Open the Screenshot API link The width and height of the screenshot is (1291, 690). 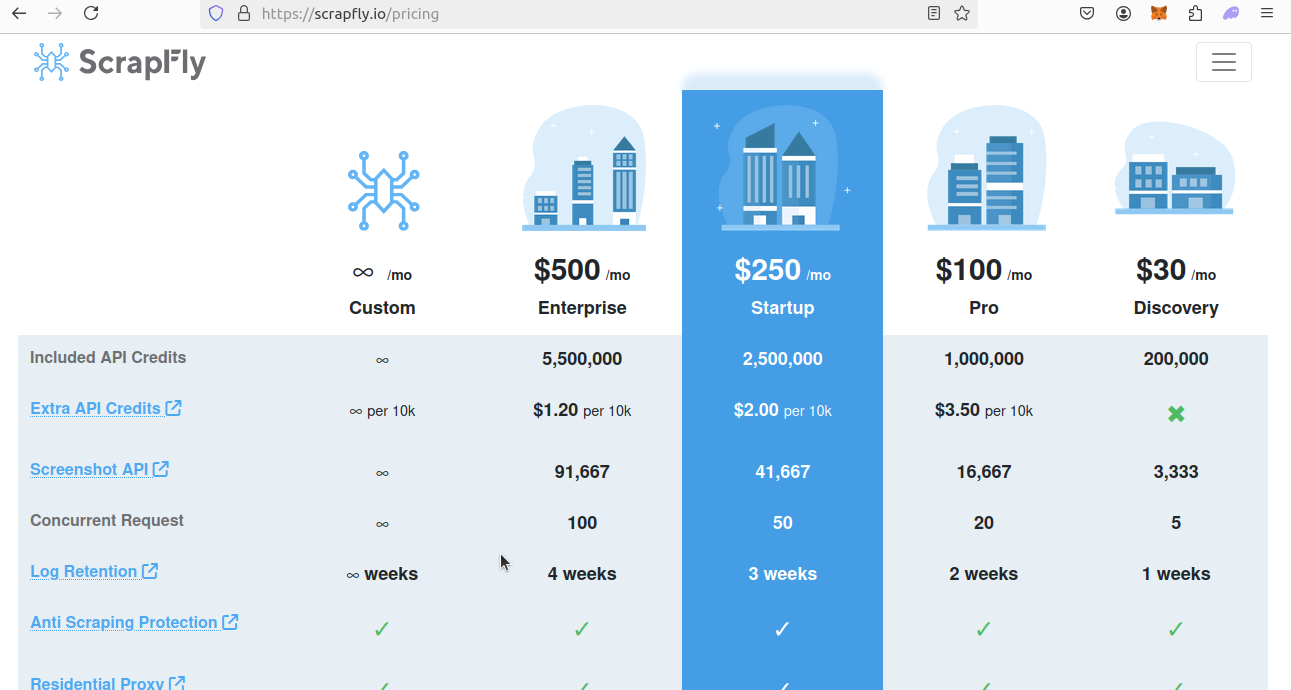coord(99,469)
